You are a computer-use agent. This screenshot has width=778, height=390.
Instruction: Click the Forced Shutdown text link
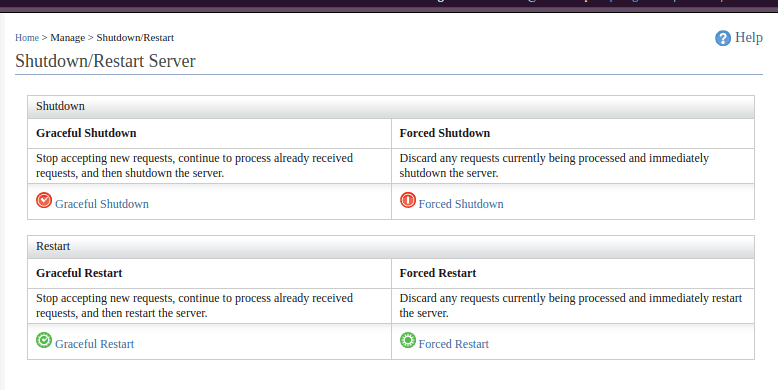(461, 204)
